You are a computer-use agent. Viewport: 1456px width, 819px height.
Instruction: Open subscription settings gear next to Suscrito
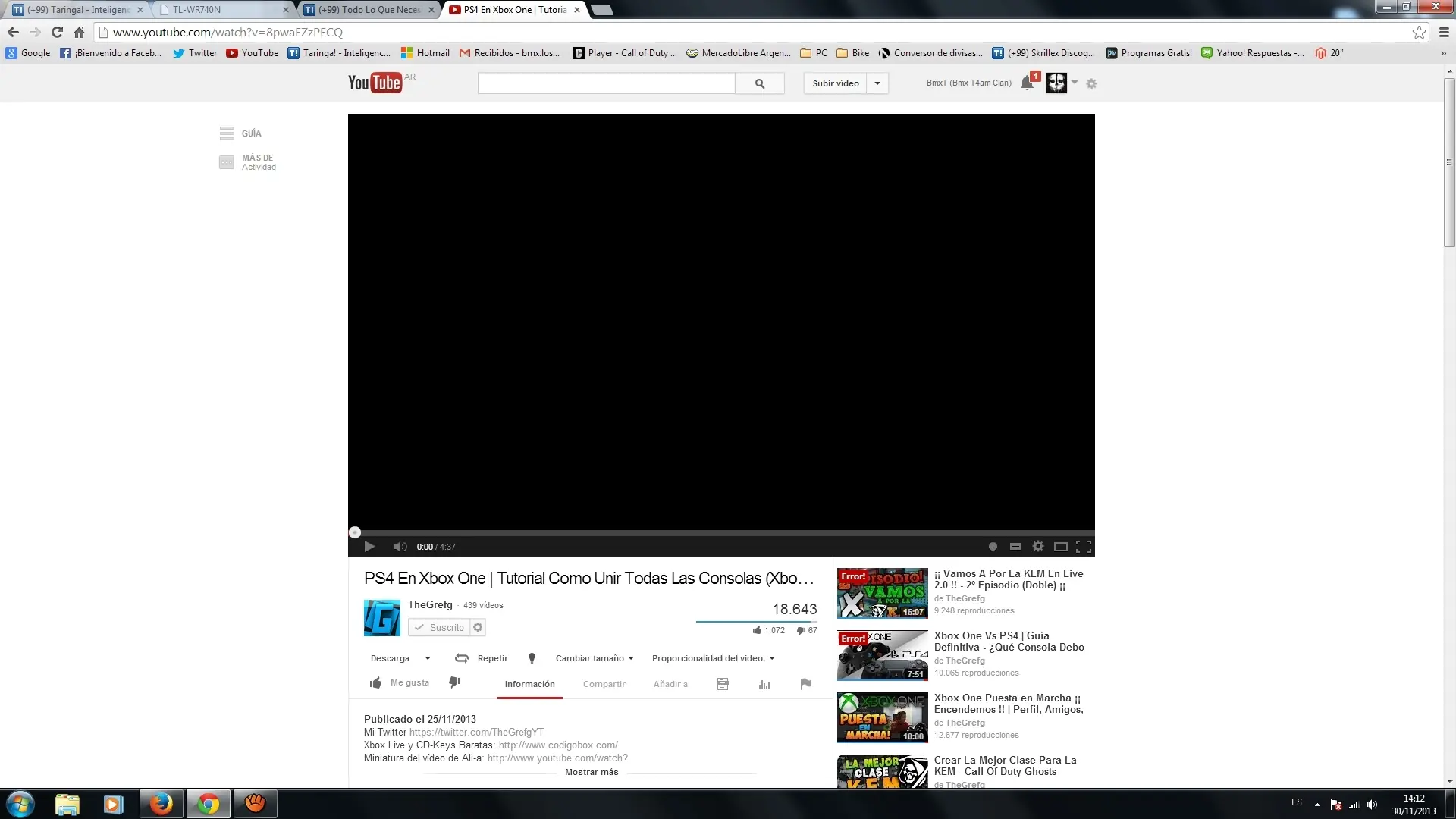[478, 627]
